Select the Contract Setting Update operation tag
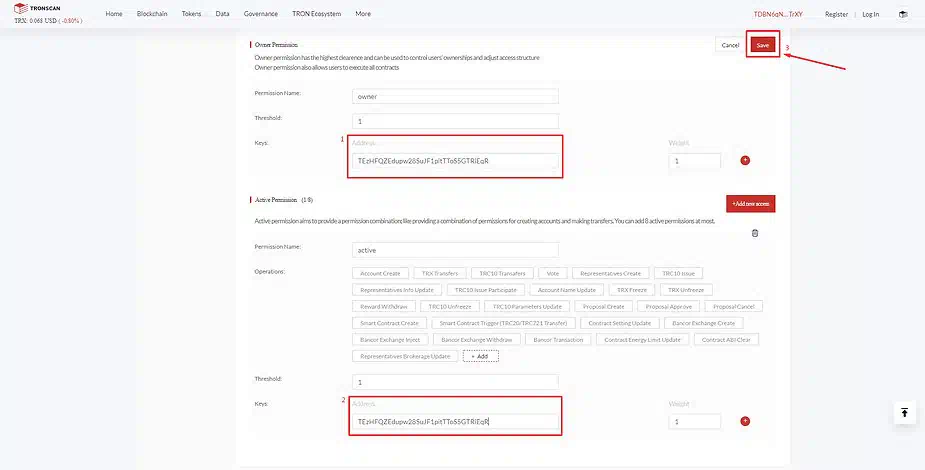 pyautogui.click(x=619, y=323)
